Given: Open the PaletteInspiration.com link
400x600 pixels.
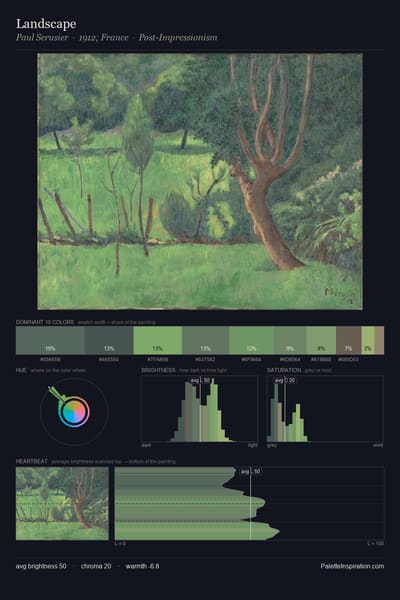Looking at the screenshot, I should [x=352, y=566].
